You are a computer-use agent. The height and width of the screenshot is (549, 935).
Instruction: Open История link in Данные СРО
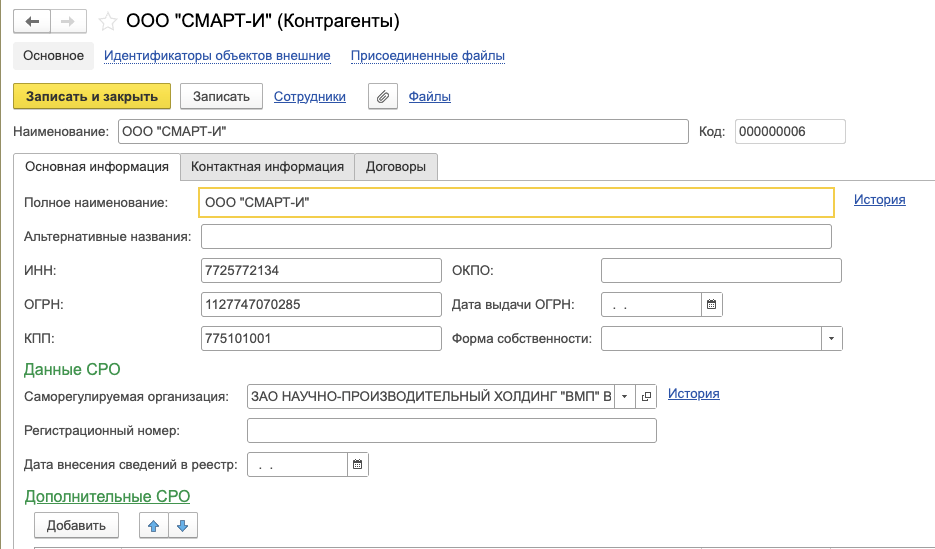pos(693,393)
